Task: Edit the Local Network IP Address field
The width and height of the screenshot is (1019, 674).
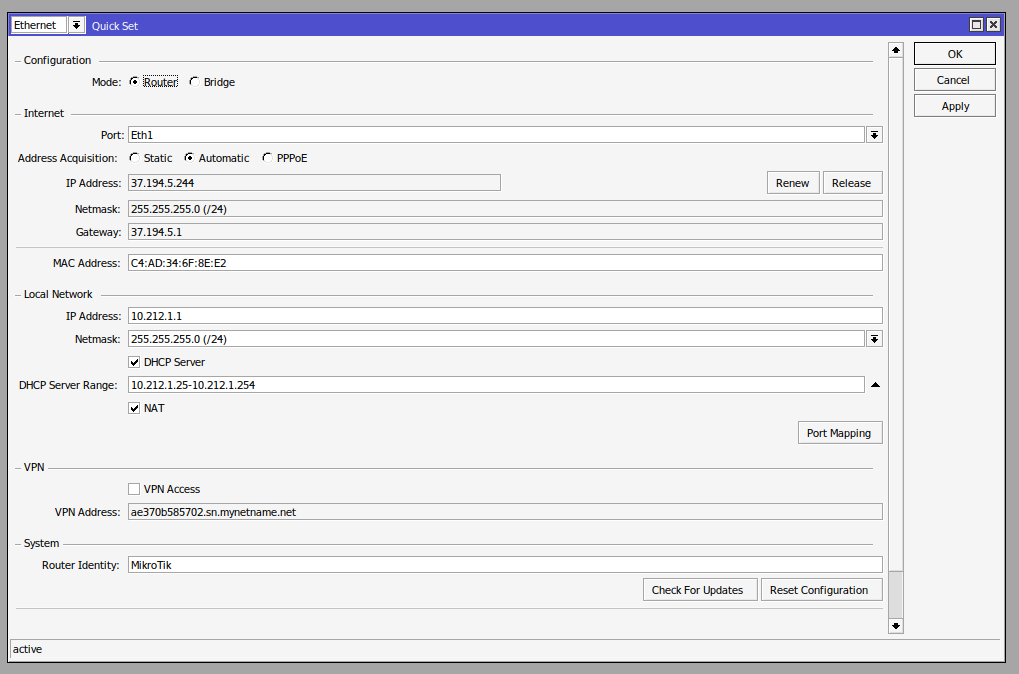Action: point(504,316)
